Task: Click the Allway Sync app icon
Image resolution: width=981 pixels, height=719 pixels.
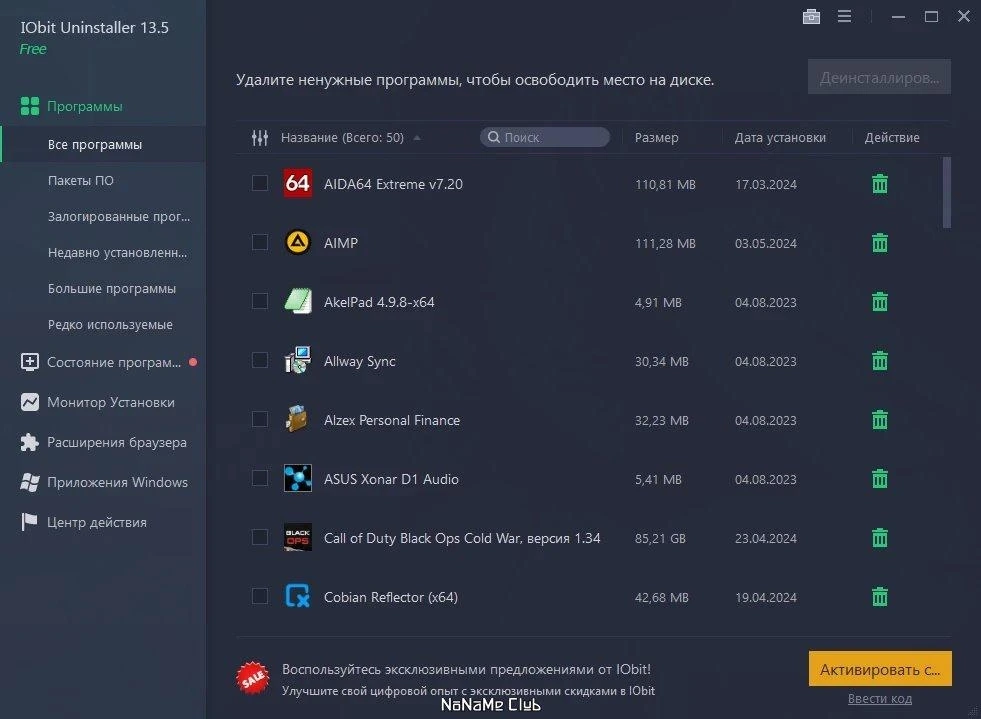Action: [x=298, y=360]
